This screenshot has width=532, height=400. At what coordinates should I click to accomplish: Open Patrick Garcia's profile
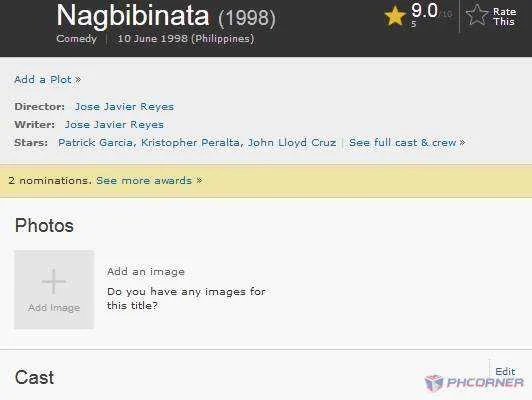(95, 142)
